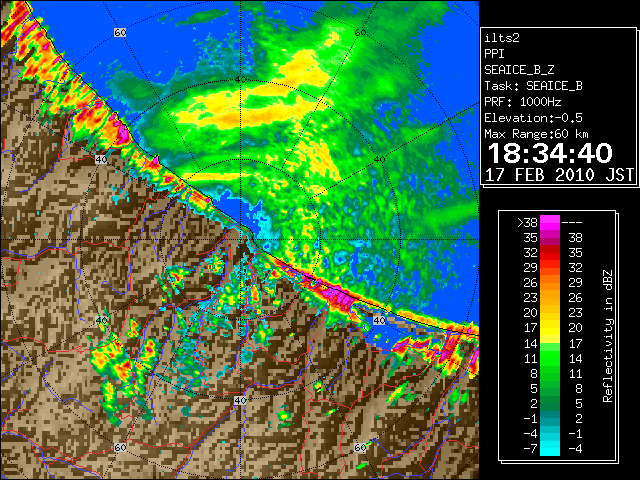Select the '17 FEB 2010 JST' date
The height and width of the screenshot is (480, 640).
point(559,175)
